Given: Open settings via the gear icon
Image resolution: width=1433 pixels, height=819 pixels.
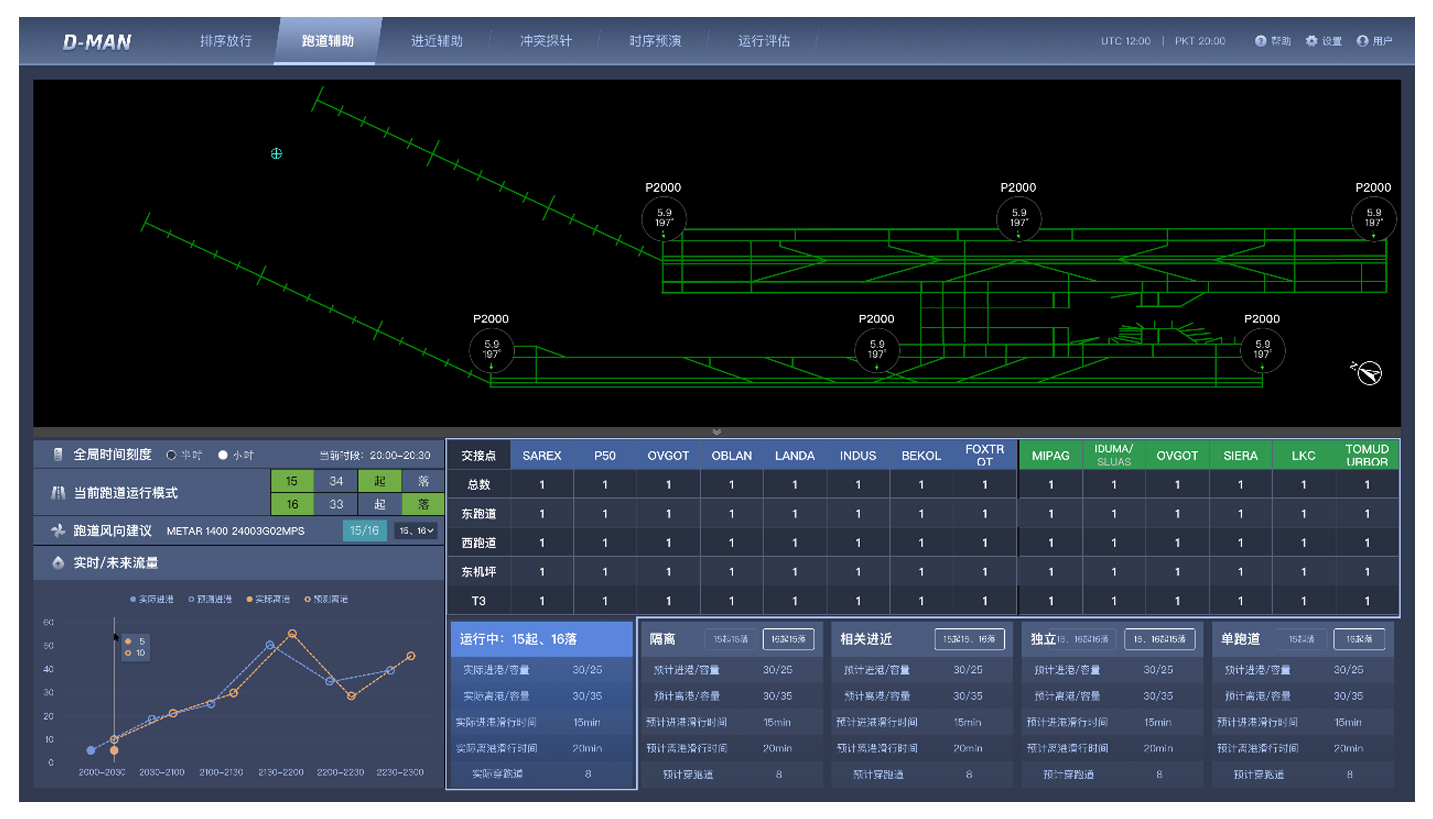Looking at the screenshot, I should (1311, 41).
